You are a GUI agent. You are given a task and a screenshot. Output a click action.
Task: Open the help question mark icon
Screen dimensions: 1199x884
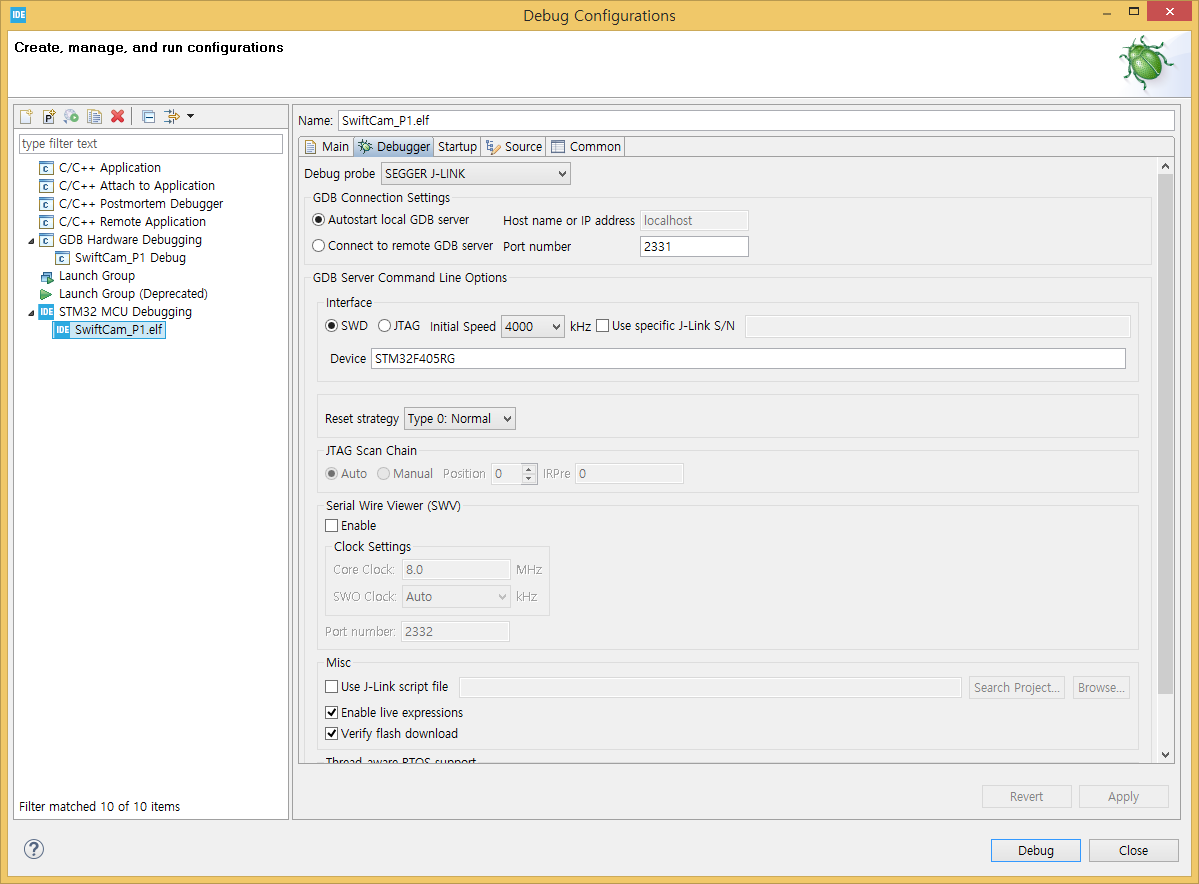[x=34, y=849]
